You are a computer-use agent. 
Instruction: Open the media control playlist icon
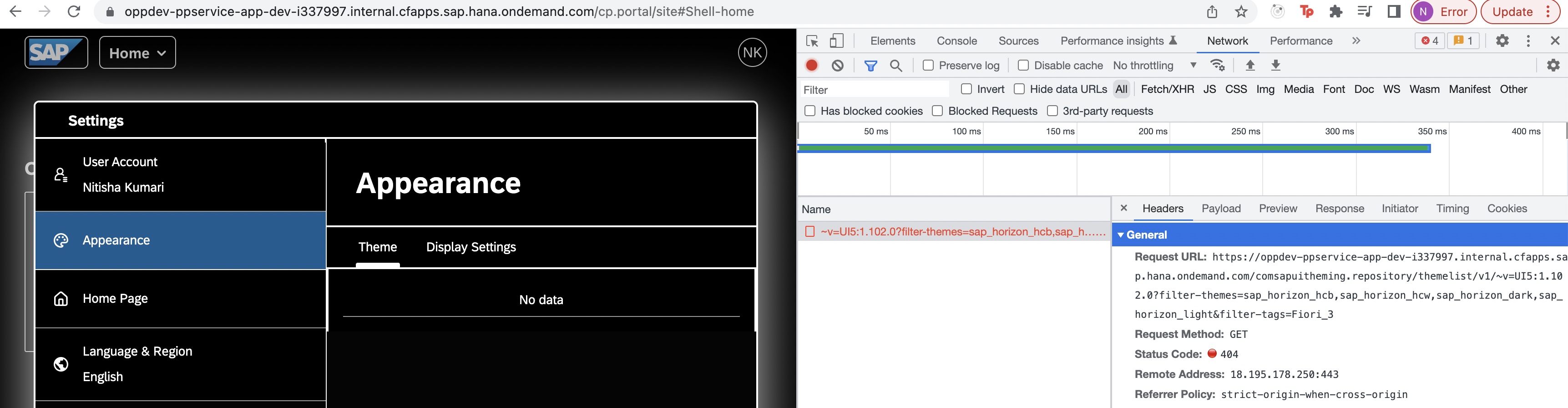tap(1365, 11)
